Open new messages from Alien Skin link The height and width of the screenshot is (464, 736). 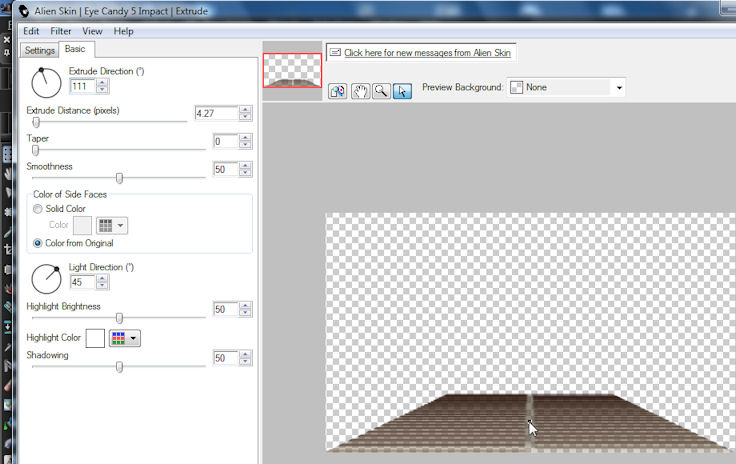coord(427,53)
